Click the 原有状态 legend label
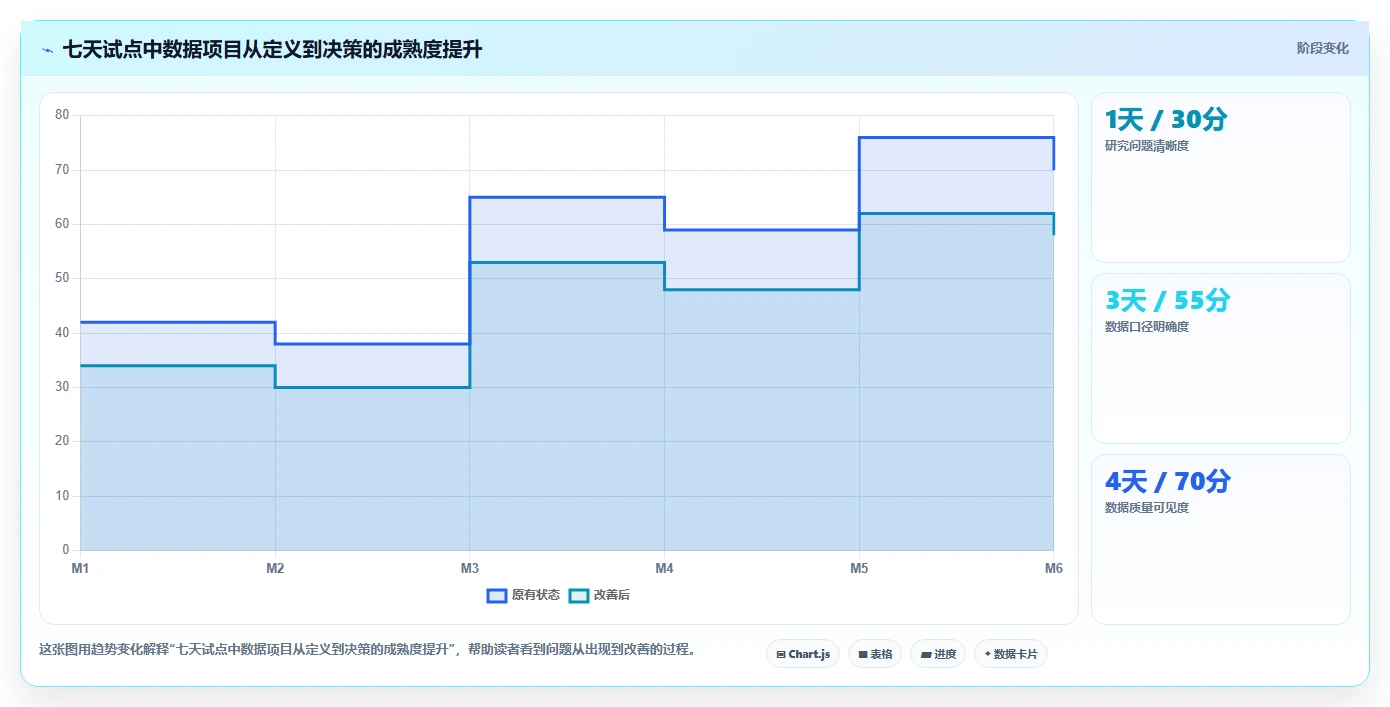Viewport: 1390px width, 707px height. pos(536,595)
